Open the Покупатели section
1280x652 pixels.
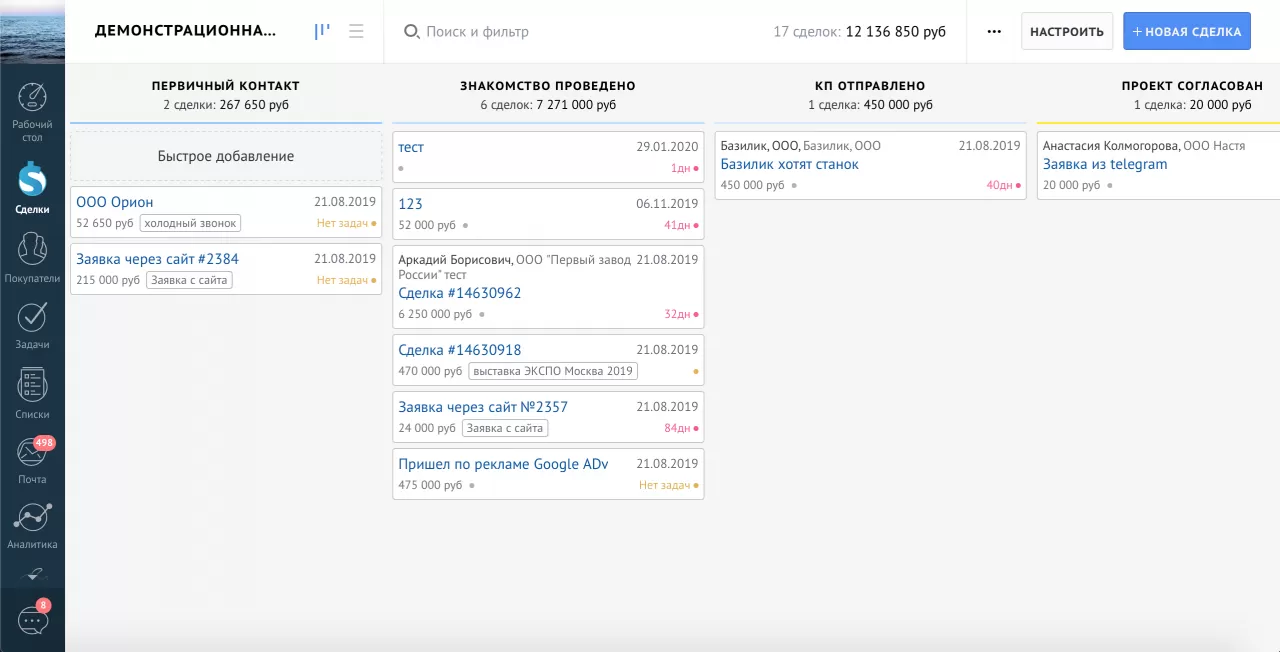click(x=32, y=257)
